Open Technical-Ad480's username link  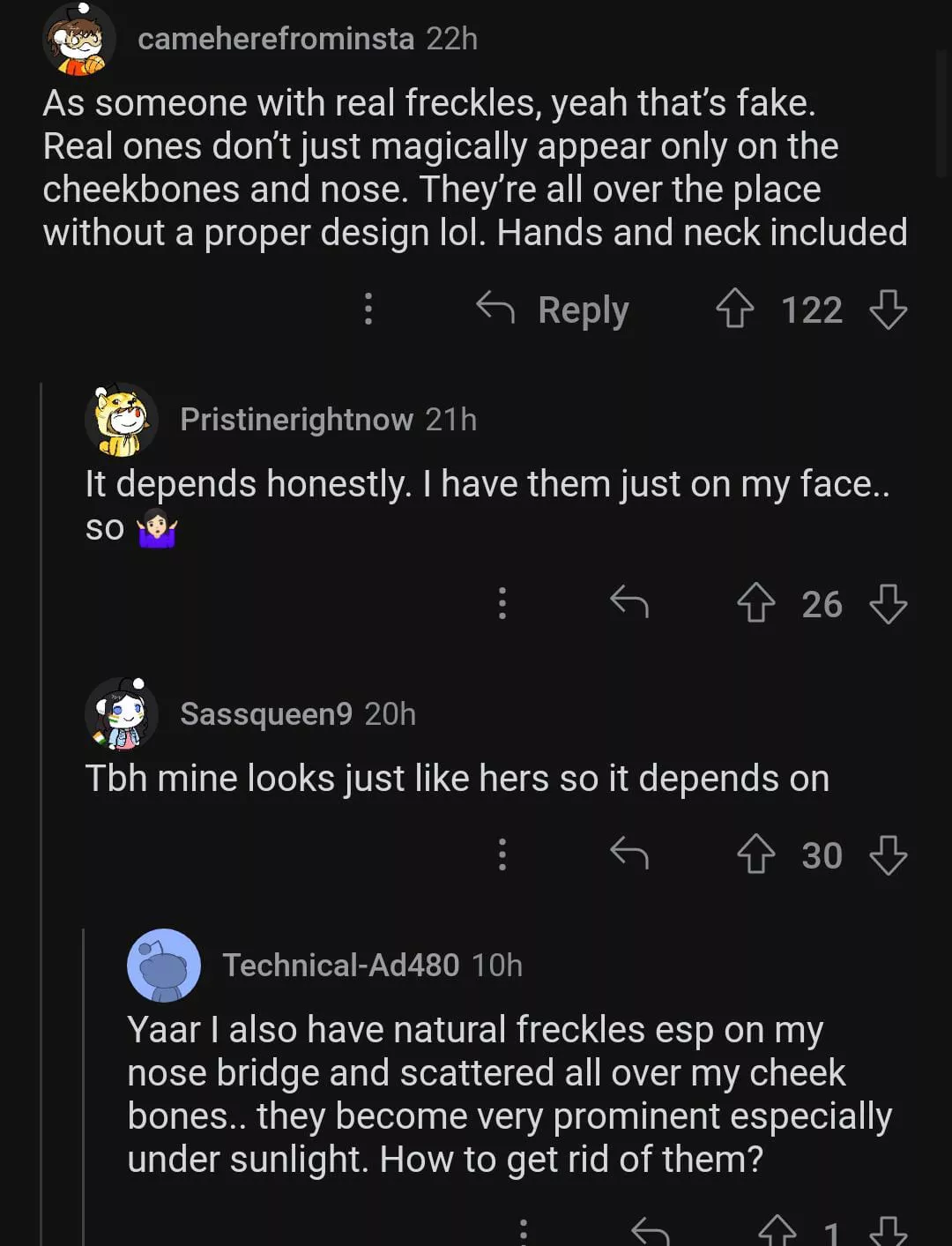tap(340, 966)
